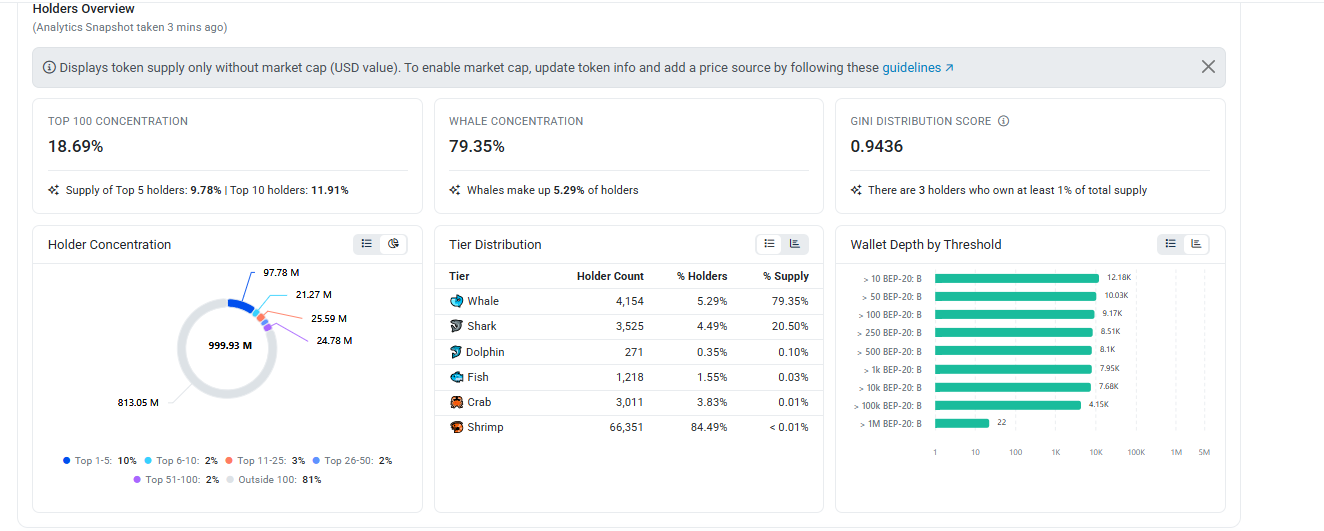
Task: Show Tier Distribution as bar chart
Action: [795, 244]
